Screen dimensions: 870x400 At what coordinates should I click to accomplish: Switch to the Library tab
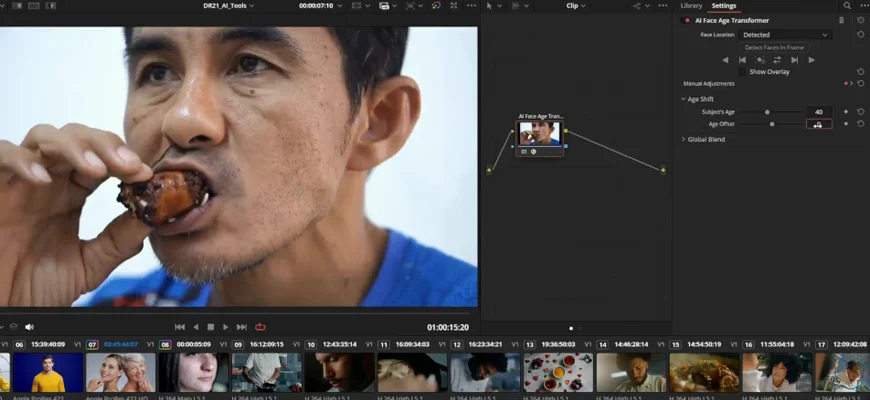pos(691,6)
